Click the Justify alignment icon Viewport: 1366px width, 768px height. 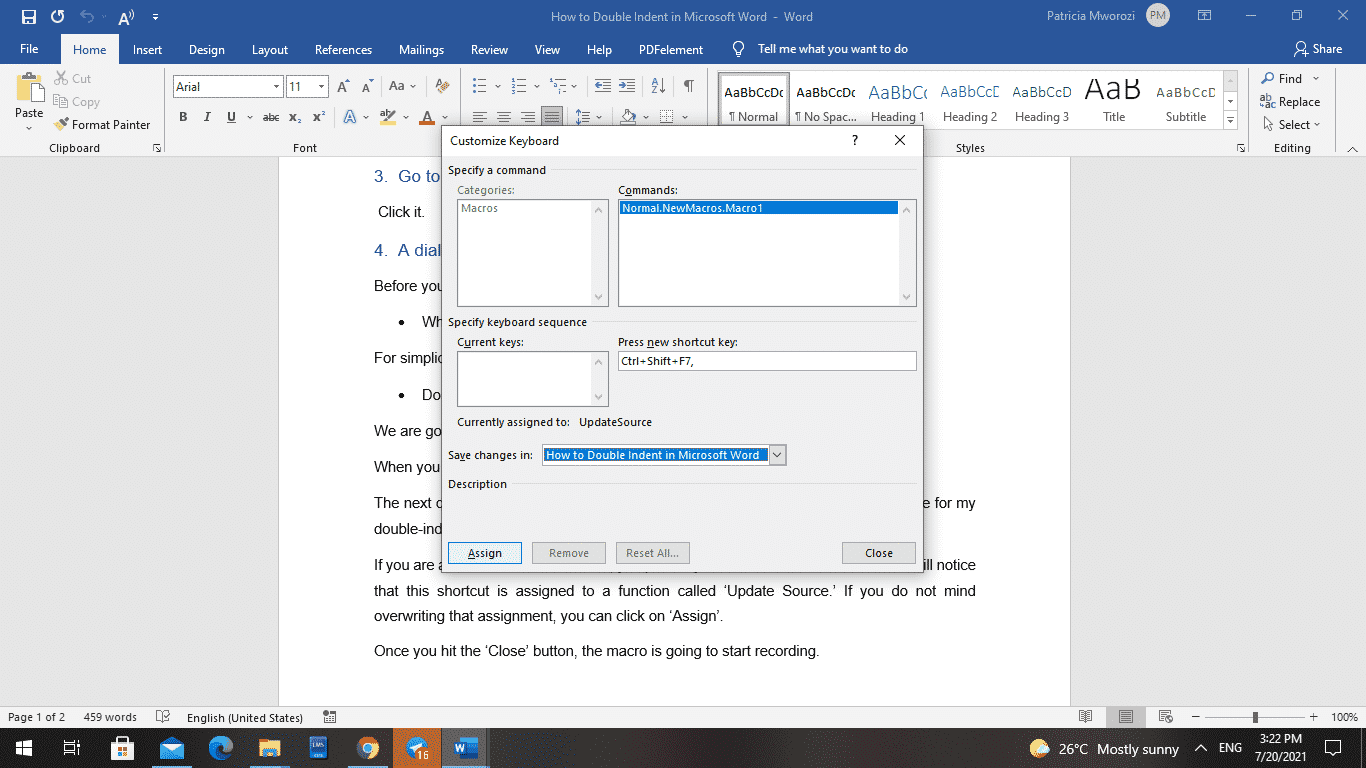coord(551,117)
